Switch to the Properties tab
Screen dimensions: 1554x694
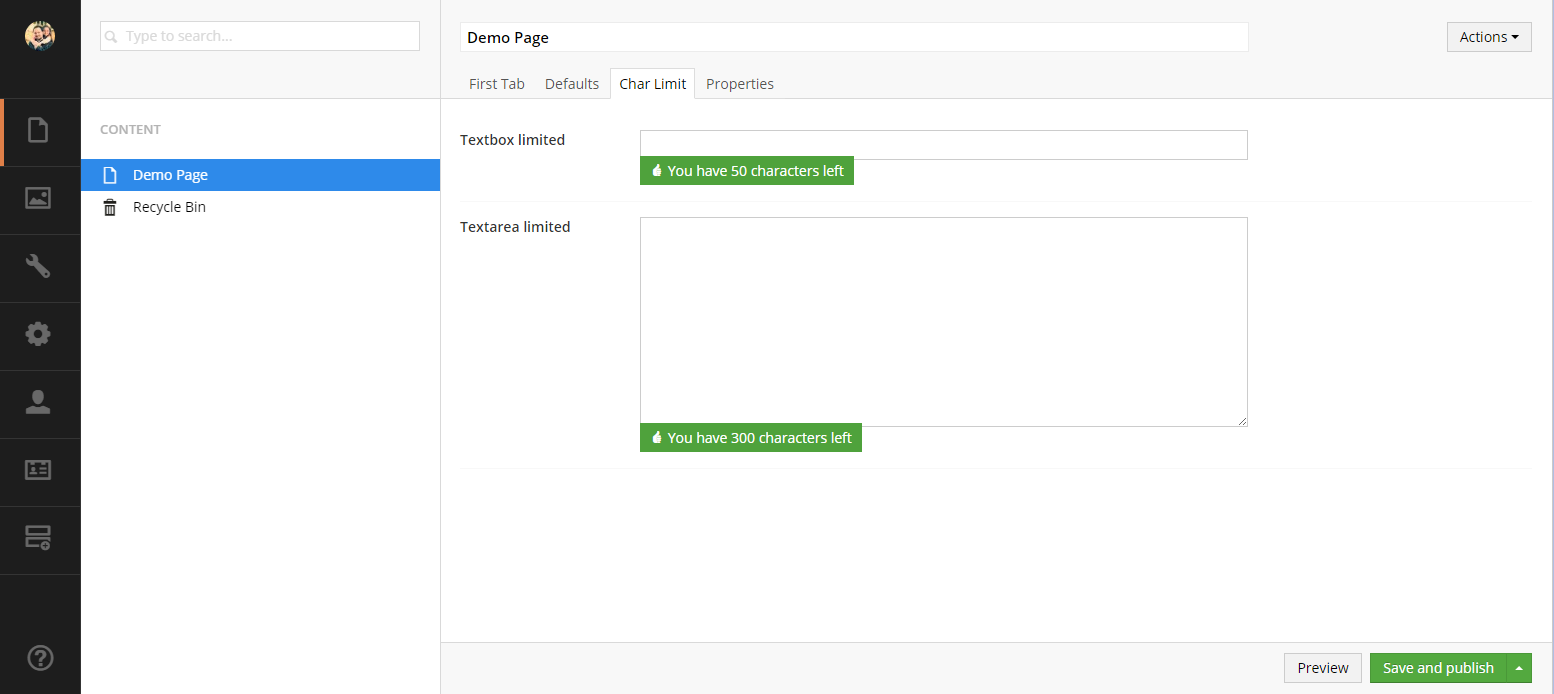[740, 83]
